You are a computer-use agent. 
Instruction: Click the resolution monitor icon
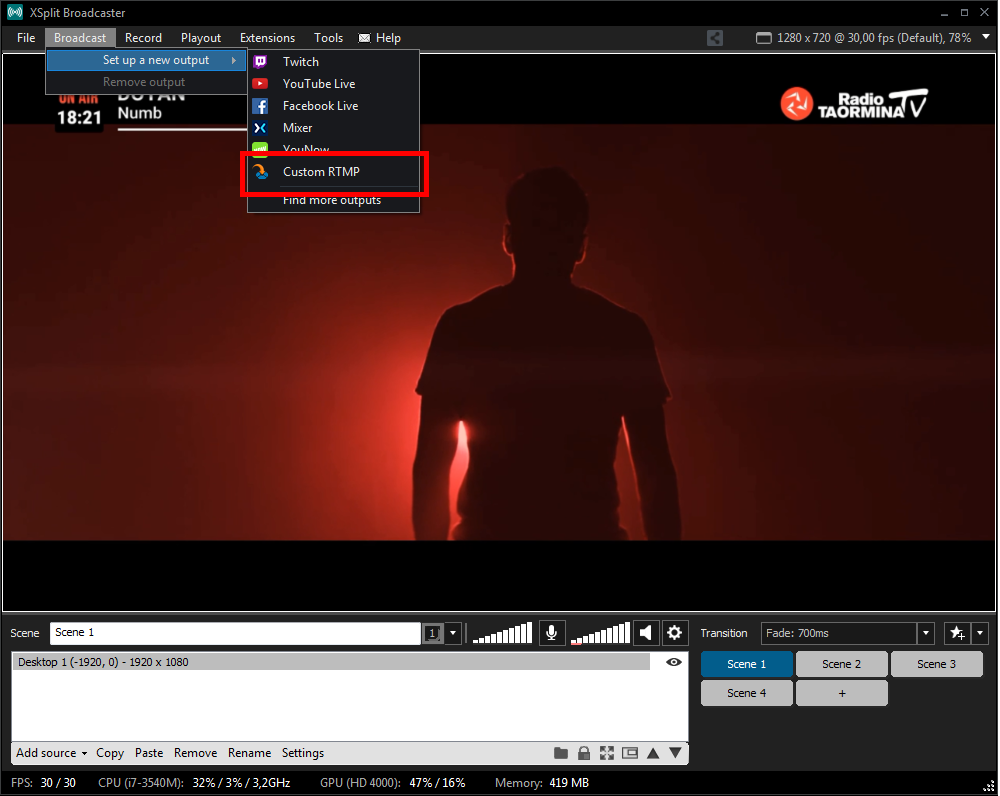pyautogui.click(x=763, y=38)
